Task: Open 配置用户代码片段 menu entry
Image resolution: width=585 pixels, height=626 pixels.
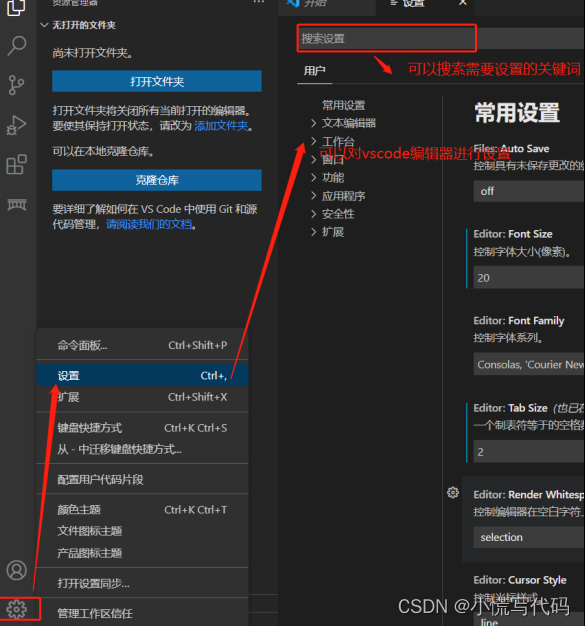Action: [x=142, y=479]
